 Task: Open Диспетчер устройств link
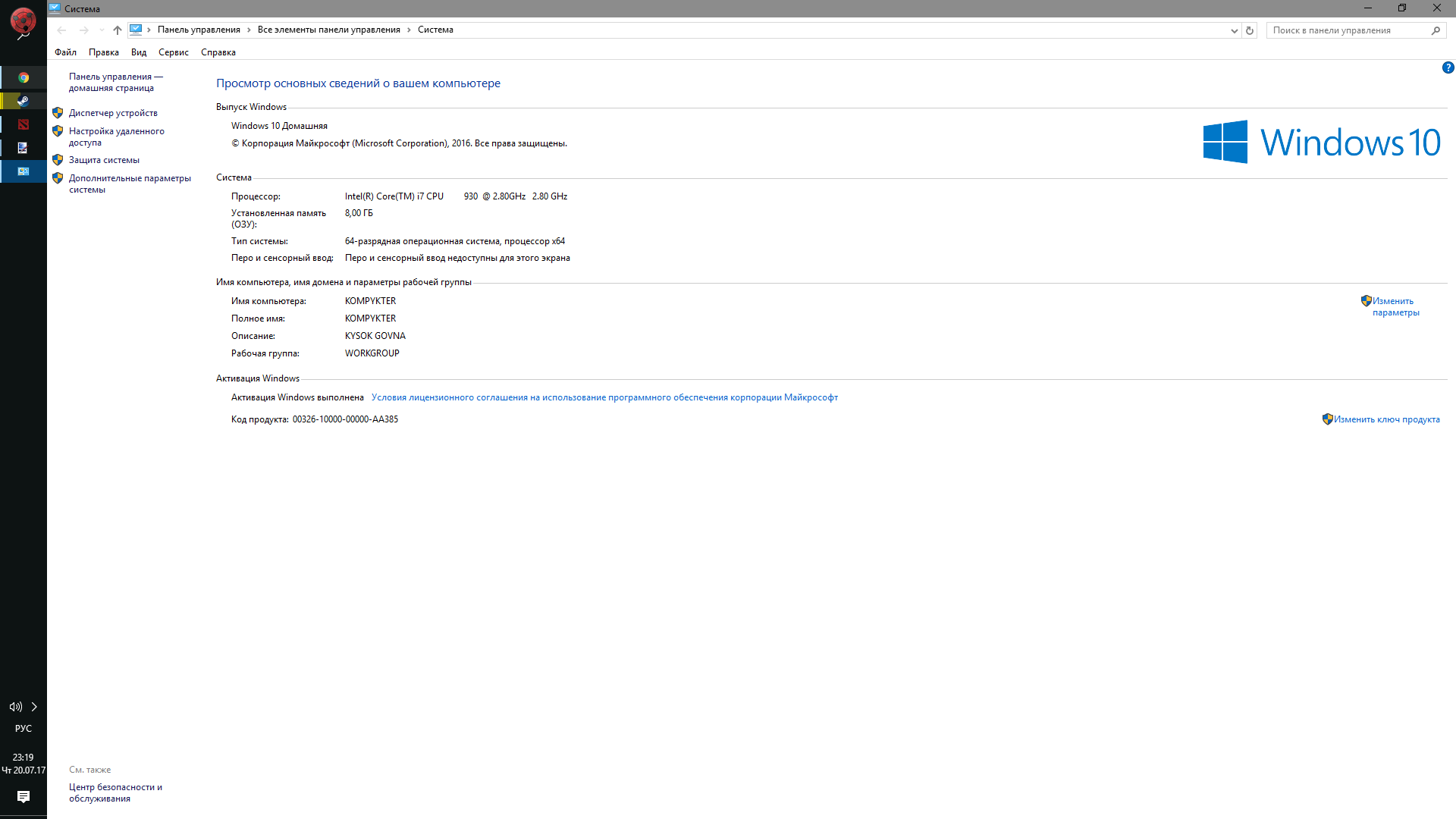point(113,113)
